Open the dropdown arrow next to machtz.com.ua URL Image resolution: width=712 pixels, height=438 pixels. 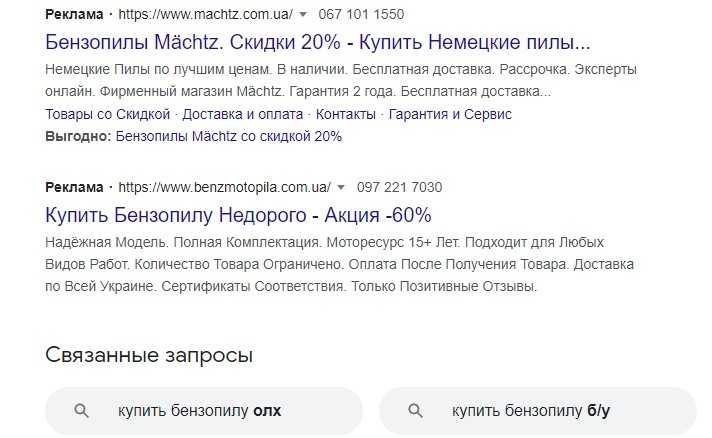pos(303,16)
